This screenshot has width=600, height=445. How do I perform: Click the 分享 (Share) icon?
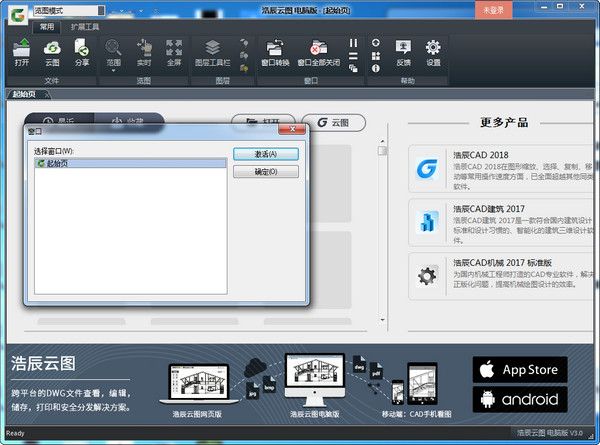click(x=81, y=48)
